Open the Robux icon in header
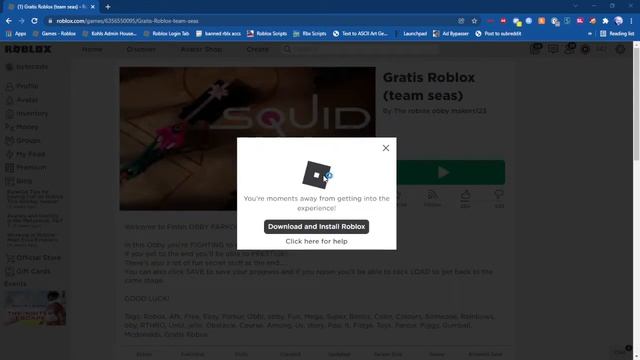The height and width of the screenshot is (360, 640). pos(585,49)
